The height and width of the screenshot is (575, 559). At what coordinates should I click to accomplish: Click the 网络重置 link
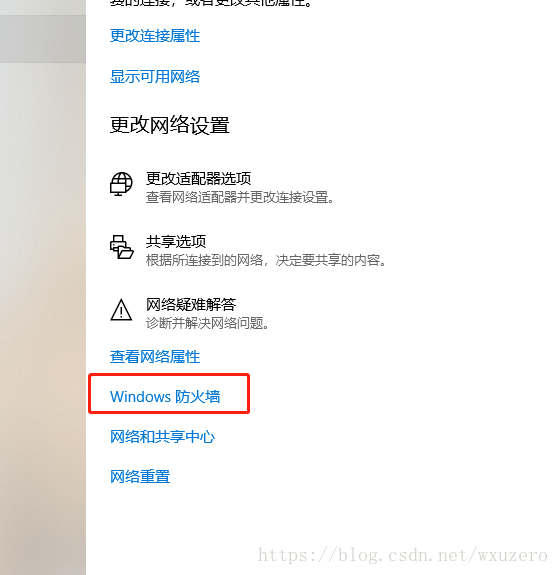[140, 477]
